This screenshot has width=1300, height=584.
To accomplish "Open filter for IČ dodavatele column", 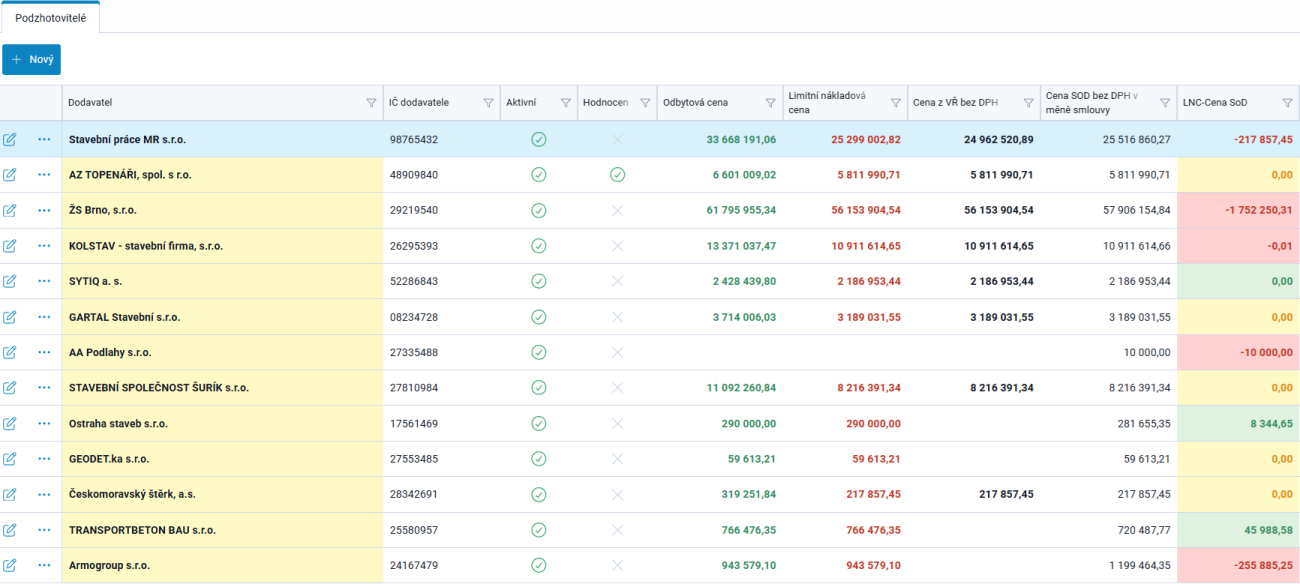I will pyautogui.click(x=488, y=103).
